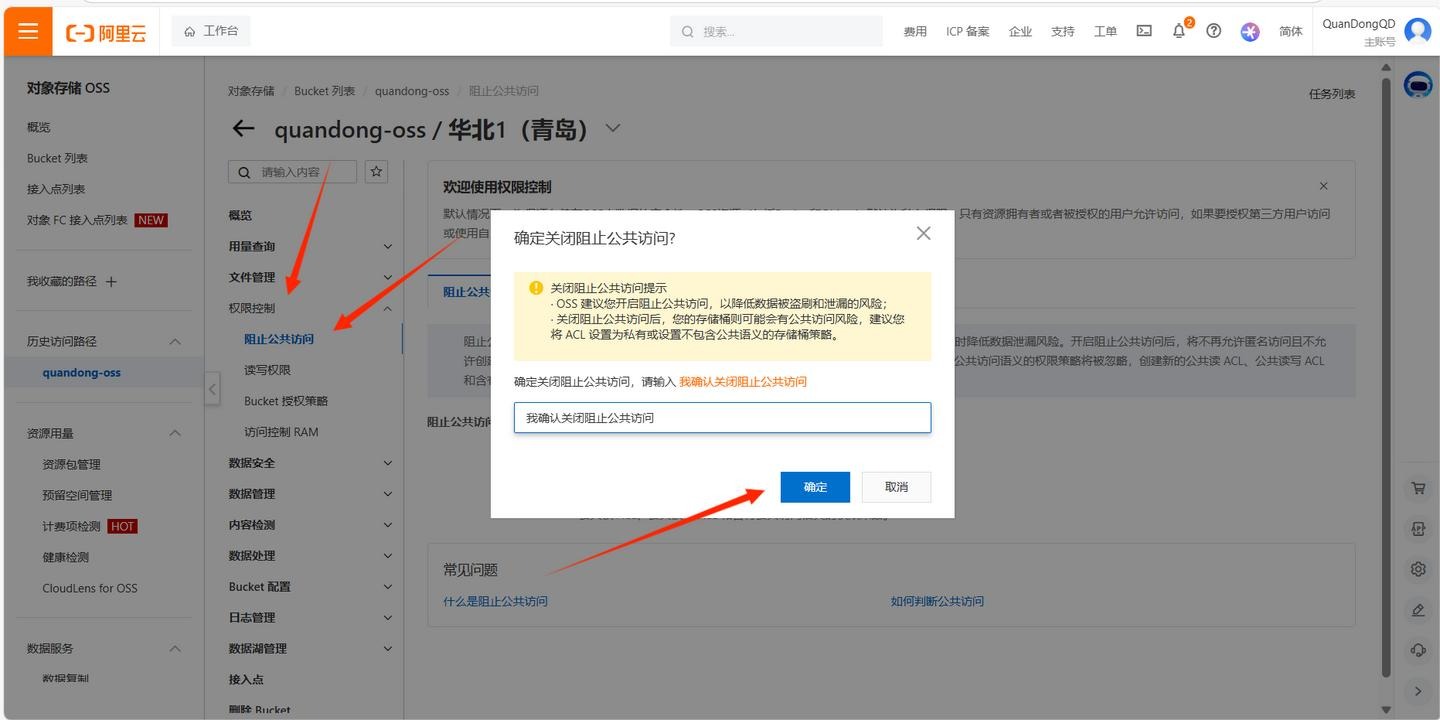
Task: Open the 什么是阻止公共访问 link
Action: [x=495, y=601]
